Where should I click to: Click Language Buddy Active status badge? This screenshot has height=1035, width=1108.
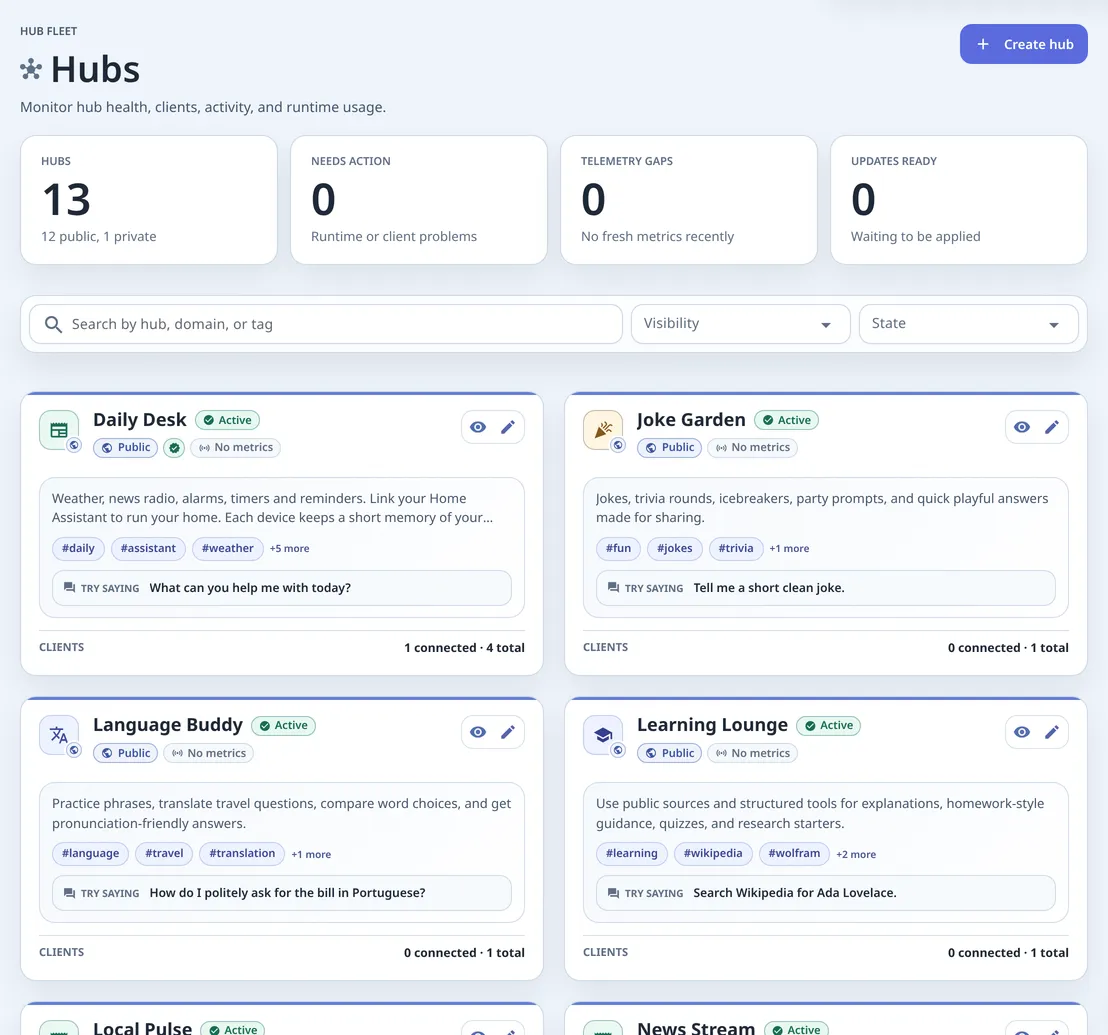coord(283,726)
